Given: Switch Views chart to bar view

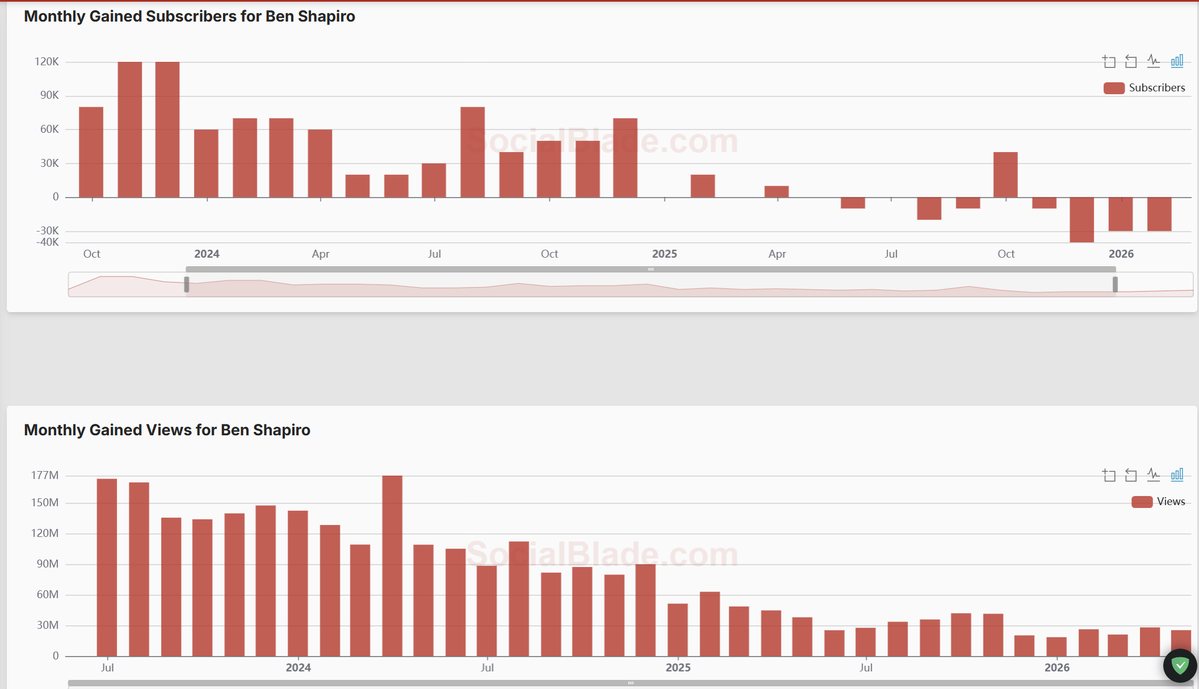Looking at the screenshot, I should click(1177, 475).
